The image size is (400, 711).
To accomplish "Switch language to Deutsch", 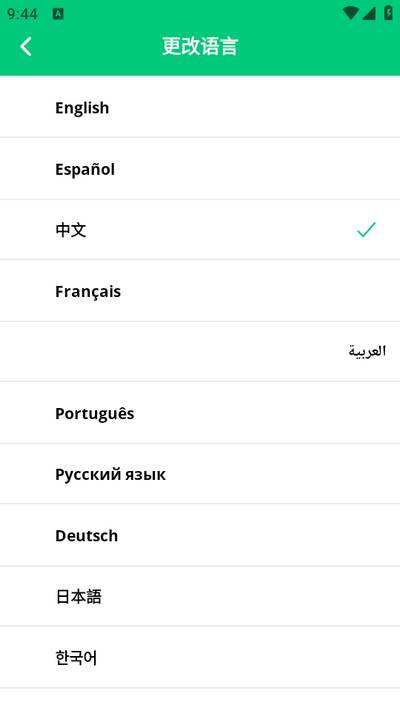I will pos(200,535).
